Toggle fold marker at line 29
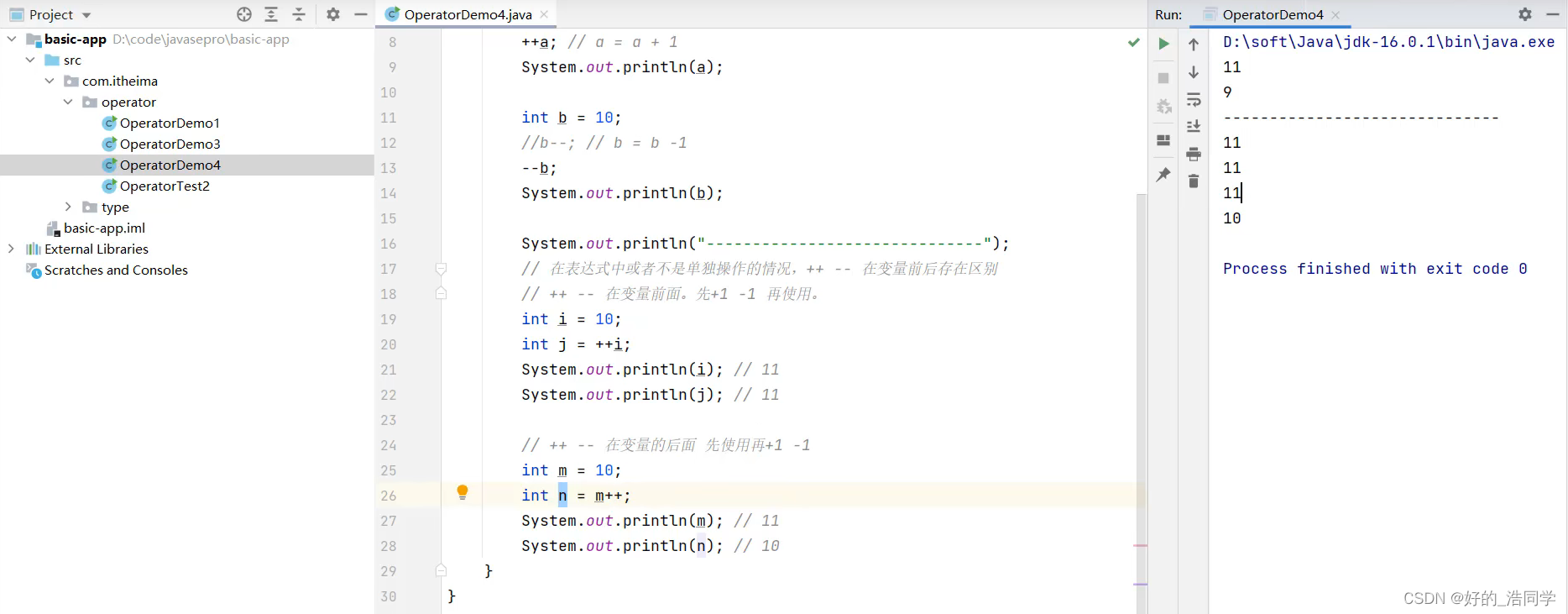This screenshot has width=1568, height=614. point(441,570)
